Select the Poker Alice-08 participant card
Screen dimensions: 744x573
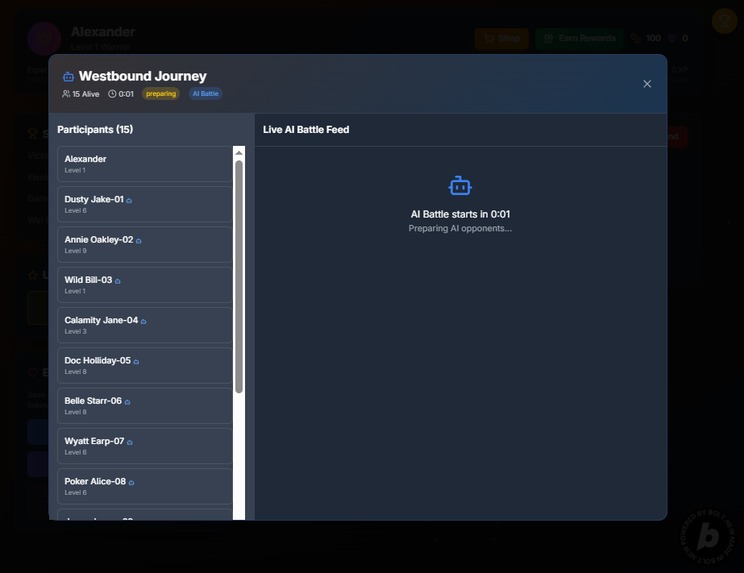[x=145, y=487]
